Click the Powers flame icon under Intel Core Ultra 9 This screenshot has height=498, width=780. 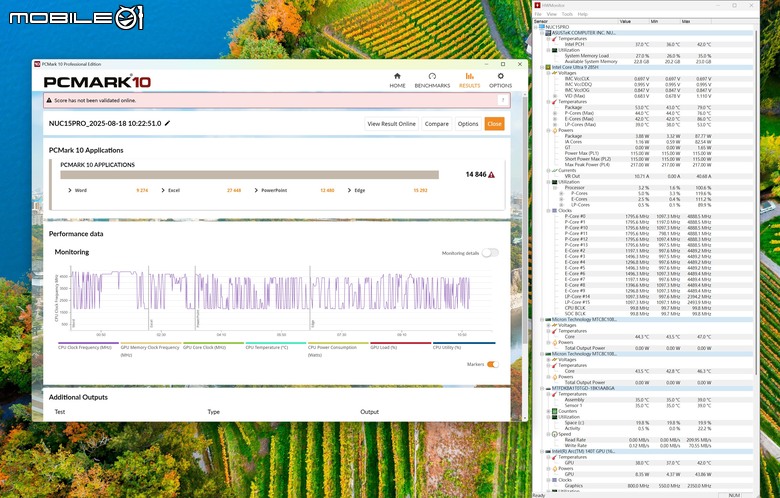coord(555,130)
